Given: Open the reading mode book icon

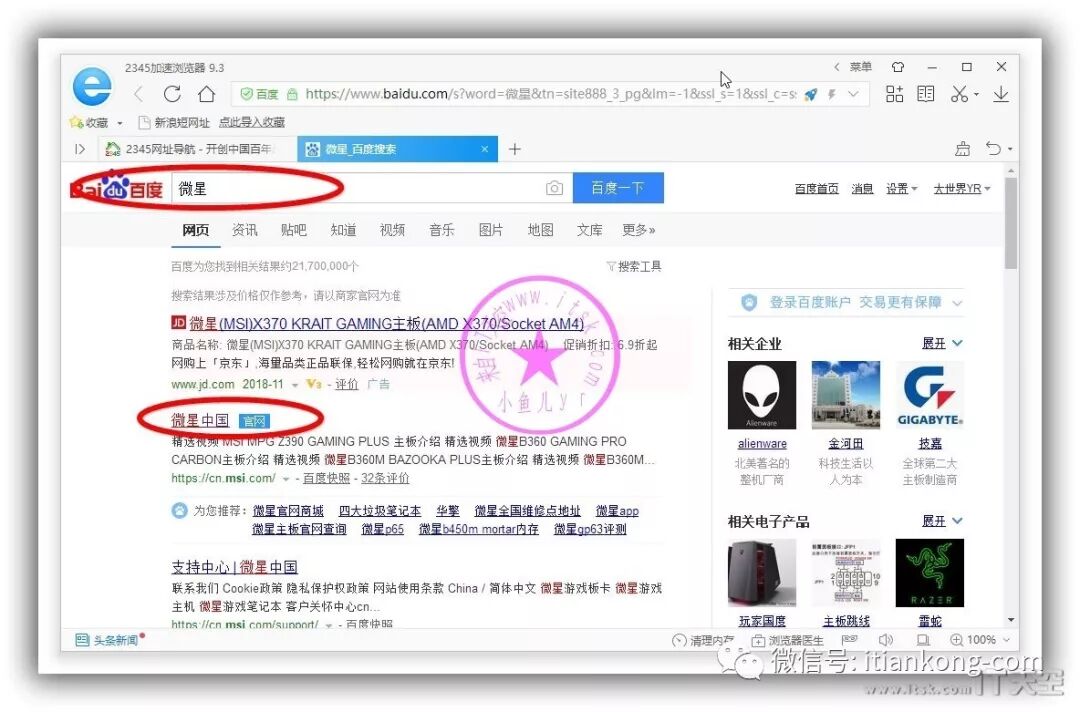Looking at the screenshot, I should [926, 94].
